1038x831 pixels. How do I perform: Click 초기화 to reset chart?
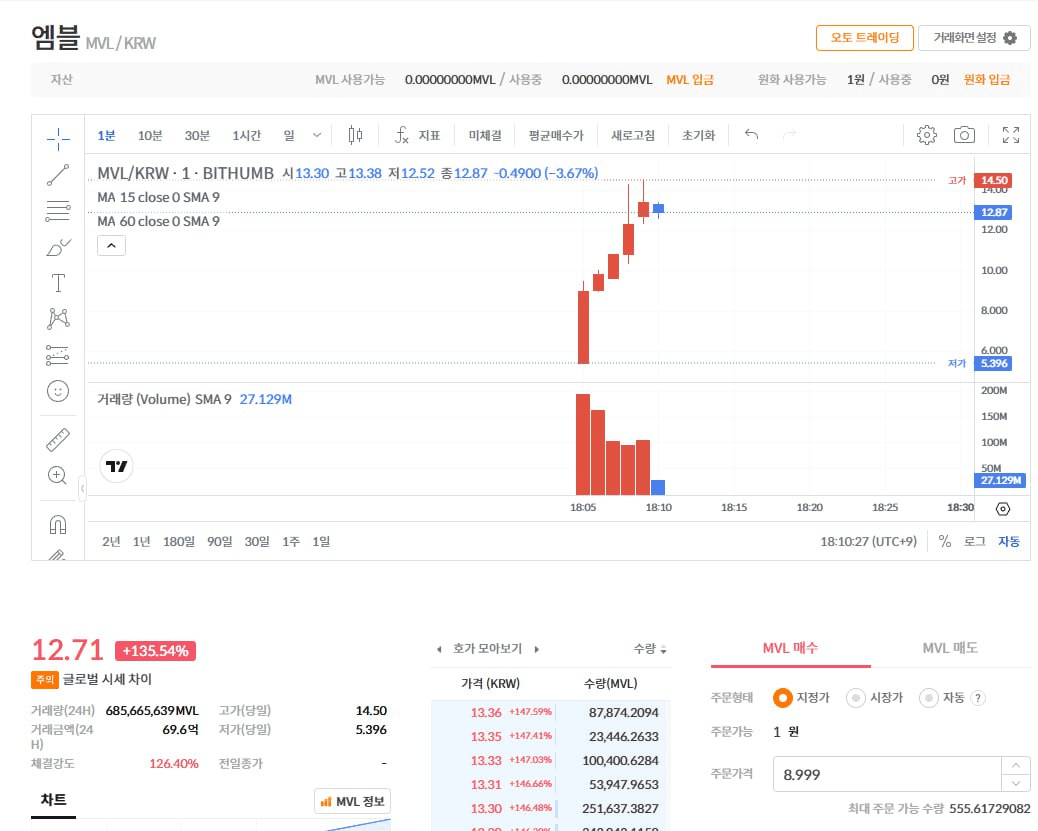point(698,135)
